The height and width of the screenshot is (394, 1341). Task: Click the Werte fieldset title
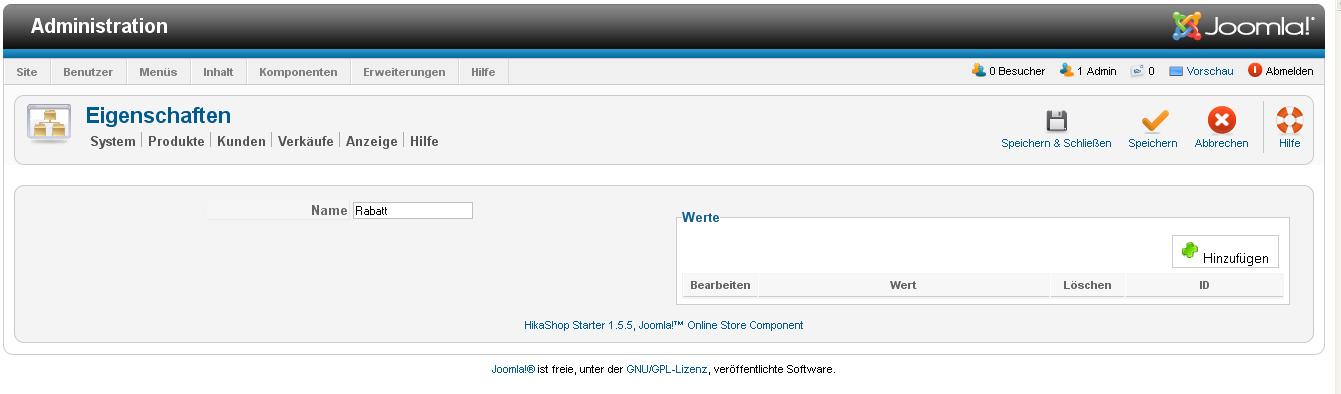(x=700, y=217)
